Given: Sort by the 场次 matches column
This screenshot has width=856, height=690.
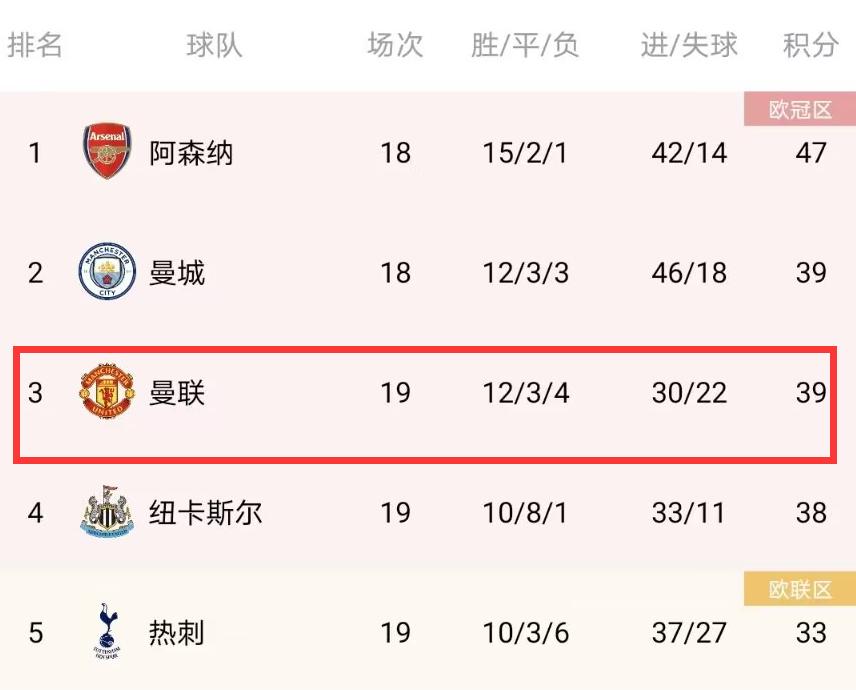Looking at the screenshot, I should point(394,44).
